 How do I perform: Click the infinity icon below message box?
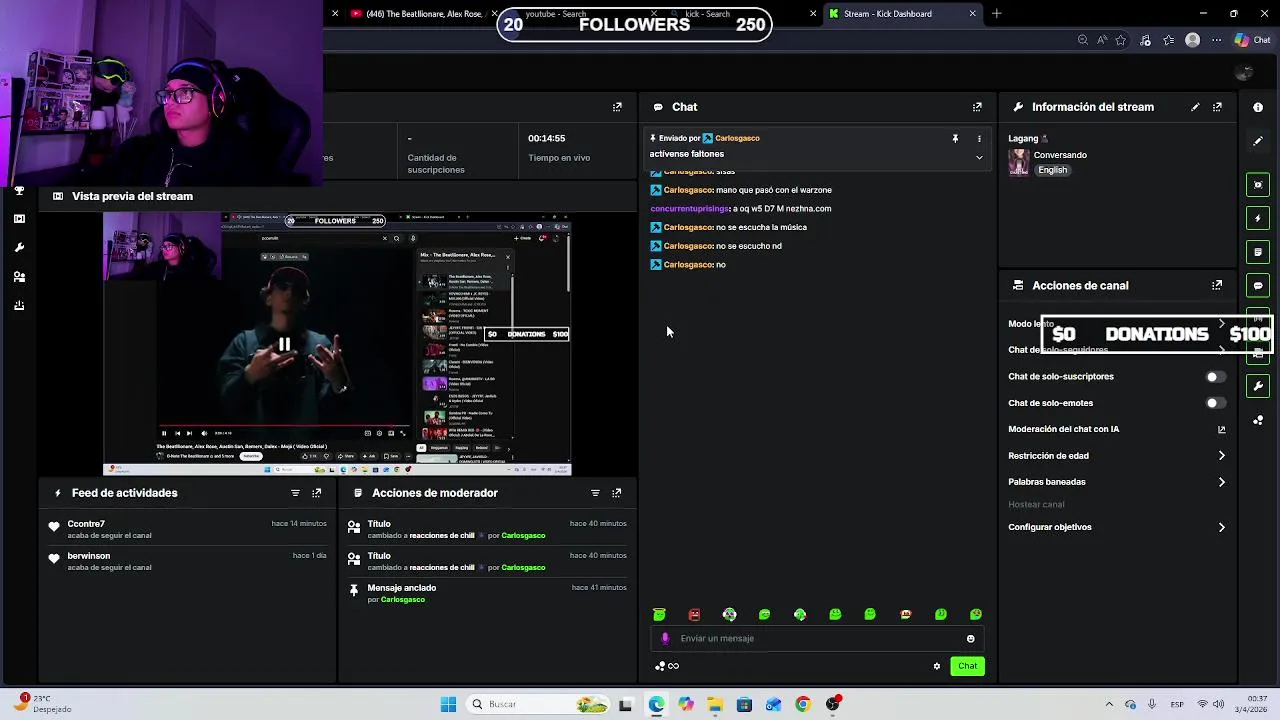674,666
